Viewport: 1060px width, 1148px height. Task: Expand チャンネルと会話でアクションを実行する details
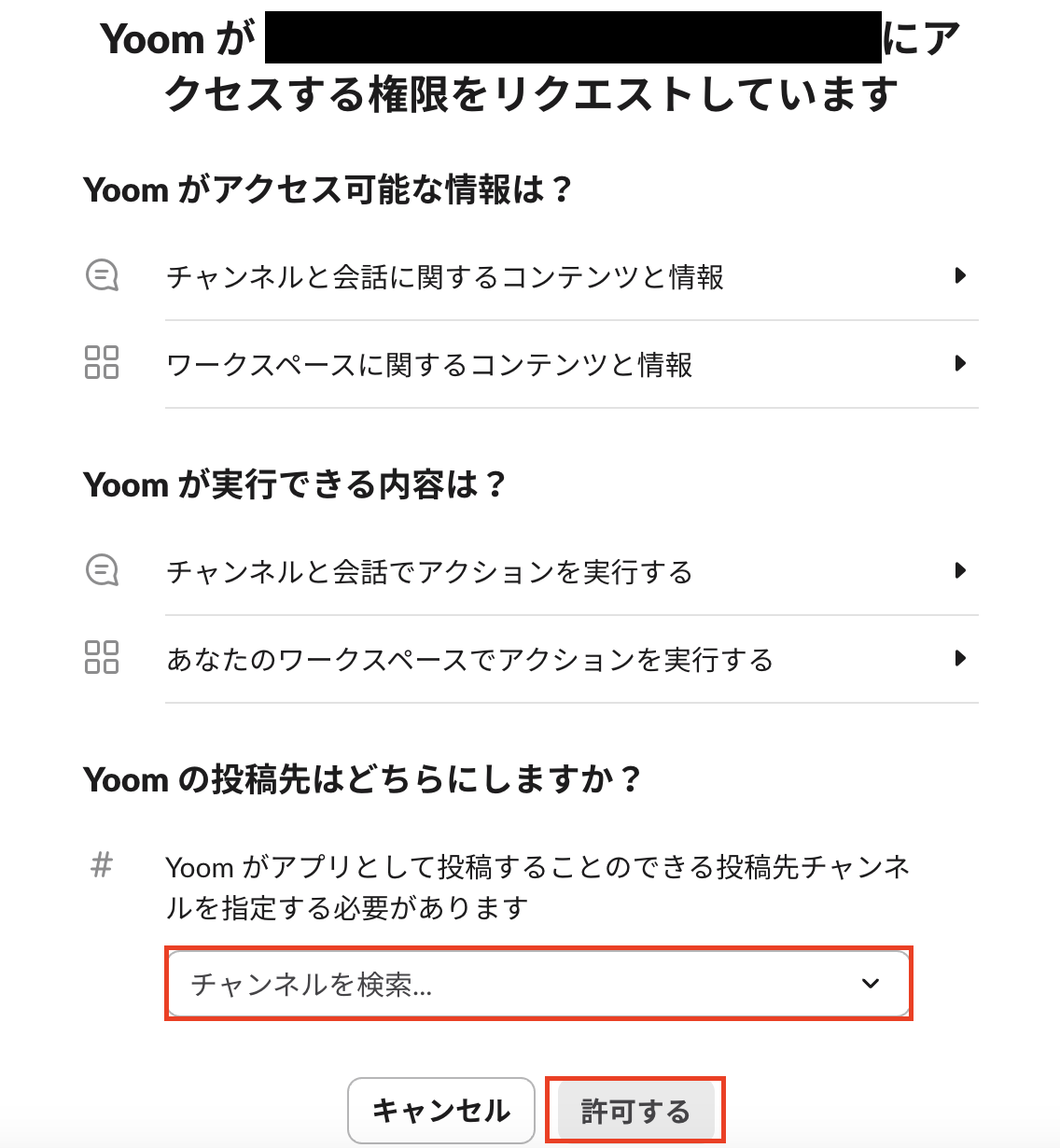[x=961, y=570]
